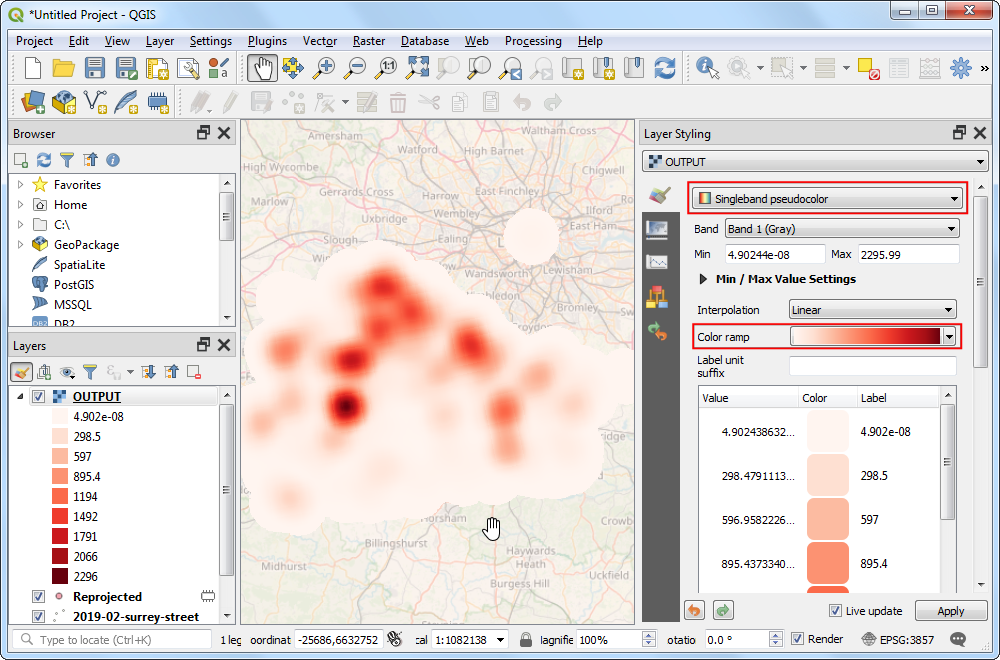
Task: Uncheck the Render checkbox in status bar
Action: coord(797,639)
